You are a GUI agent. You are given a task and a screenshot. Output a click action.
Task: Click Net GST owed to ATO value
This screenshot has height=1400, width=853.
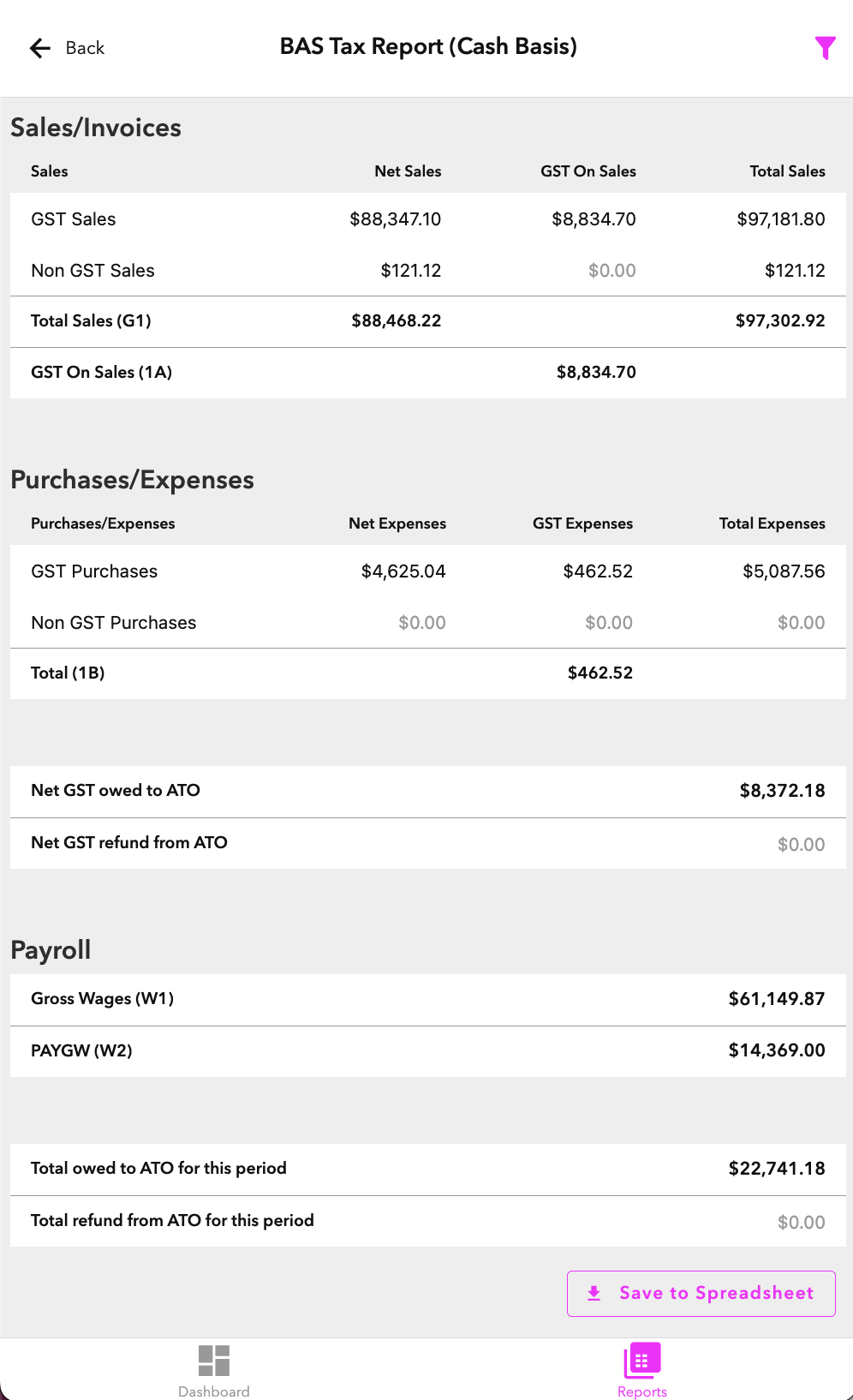tap(782, 791)
